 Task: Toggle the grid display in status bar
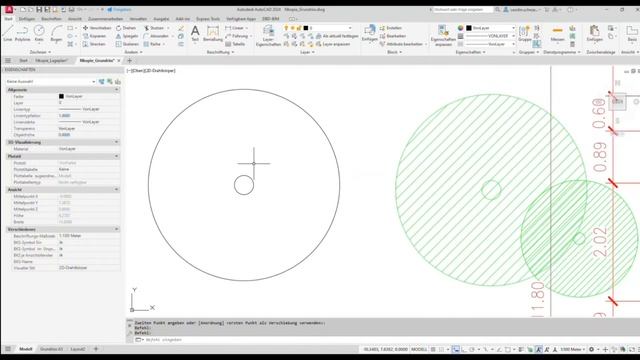433,349
